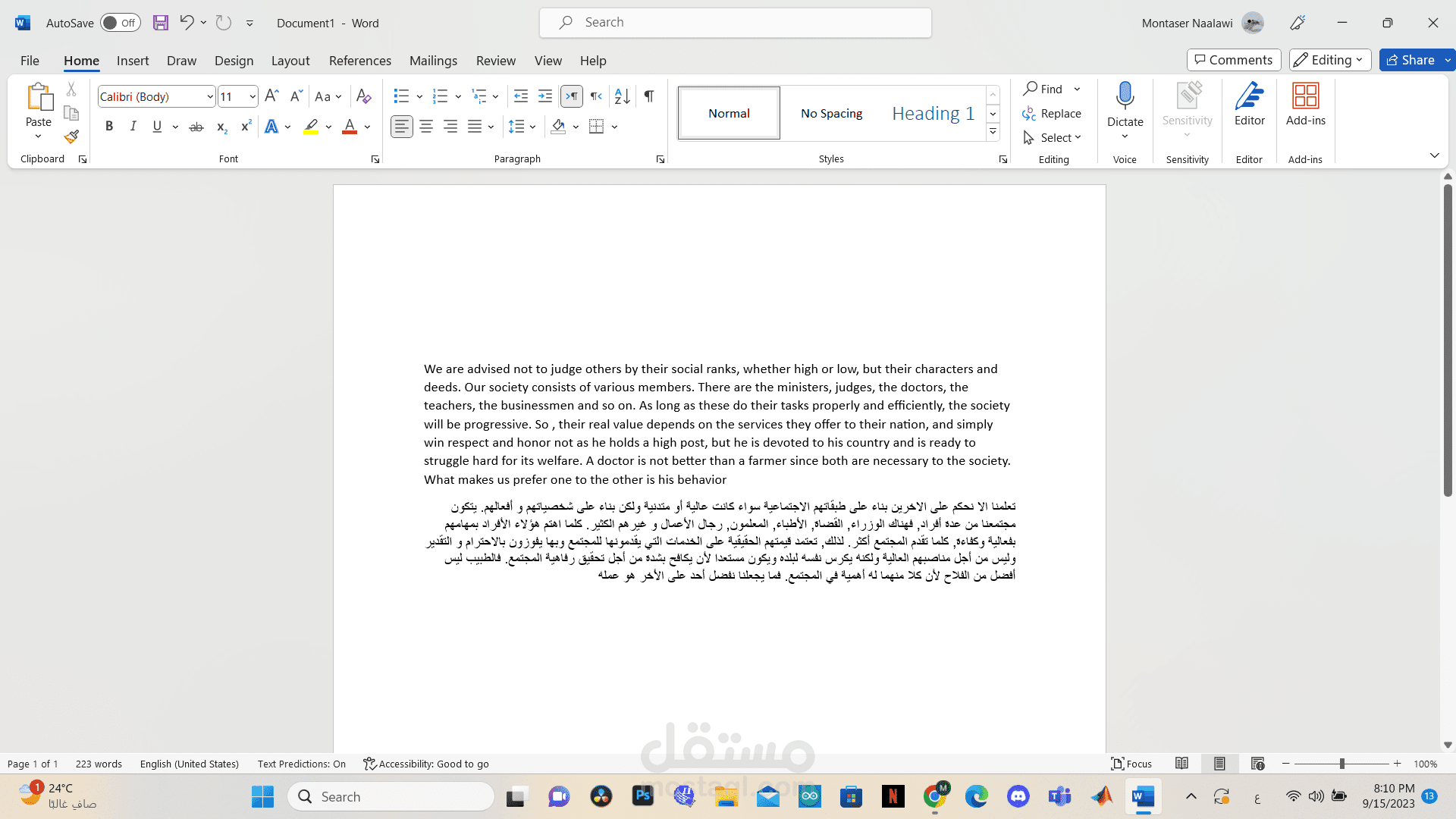1456x819 pixels.
Task: Click the Clear All Formatting icon
Action: (363, 96)
